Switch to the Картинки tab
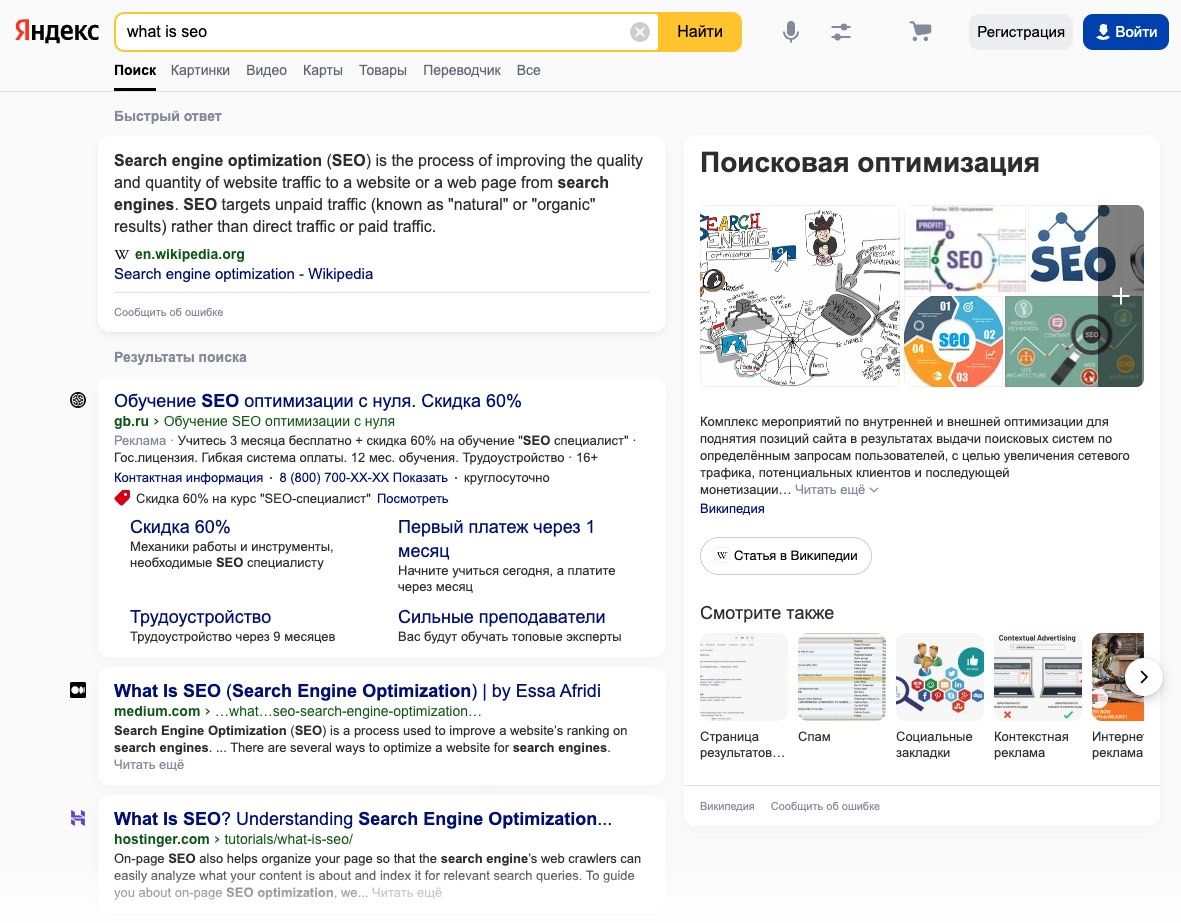The width and height of the screenshot is (1181, 923). pyautogui.click(x=200, y=70)
